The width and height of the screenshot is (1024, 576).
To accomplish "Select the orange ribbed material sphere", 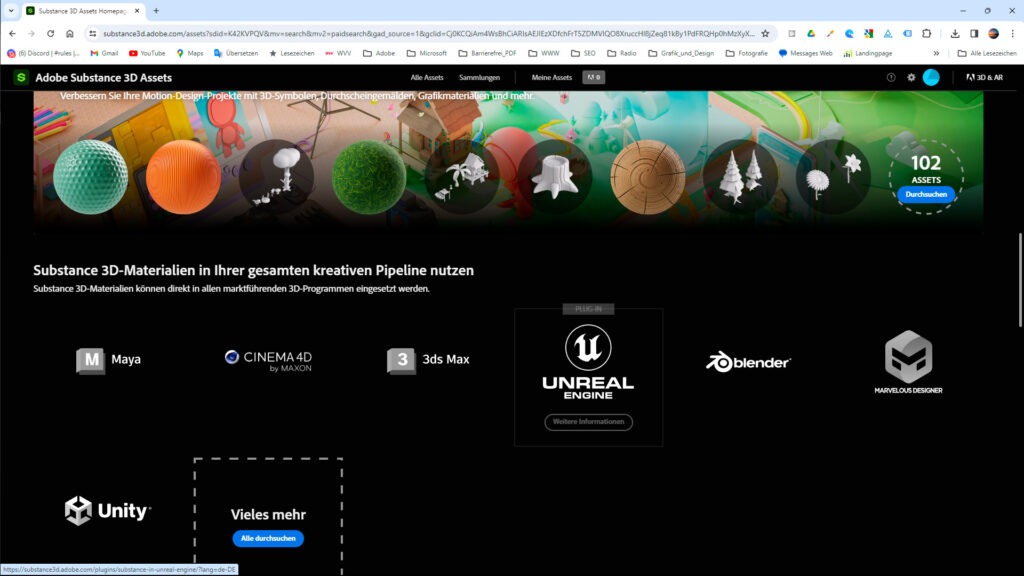I will coord(184,177).
